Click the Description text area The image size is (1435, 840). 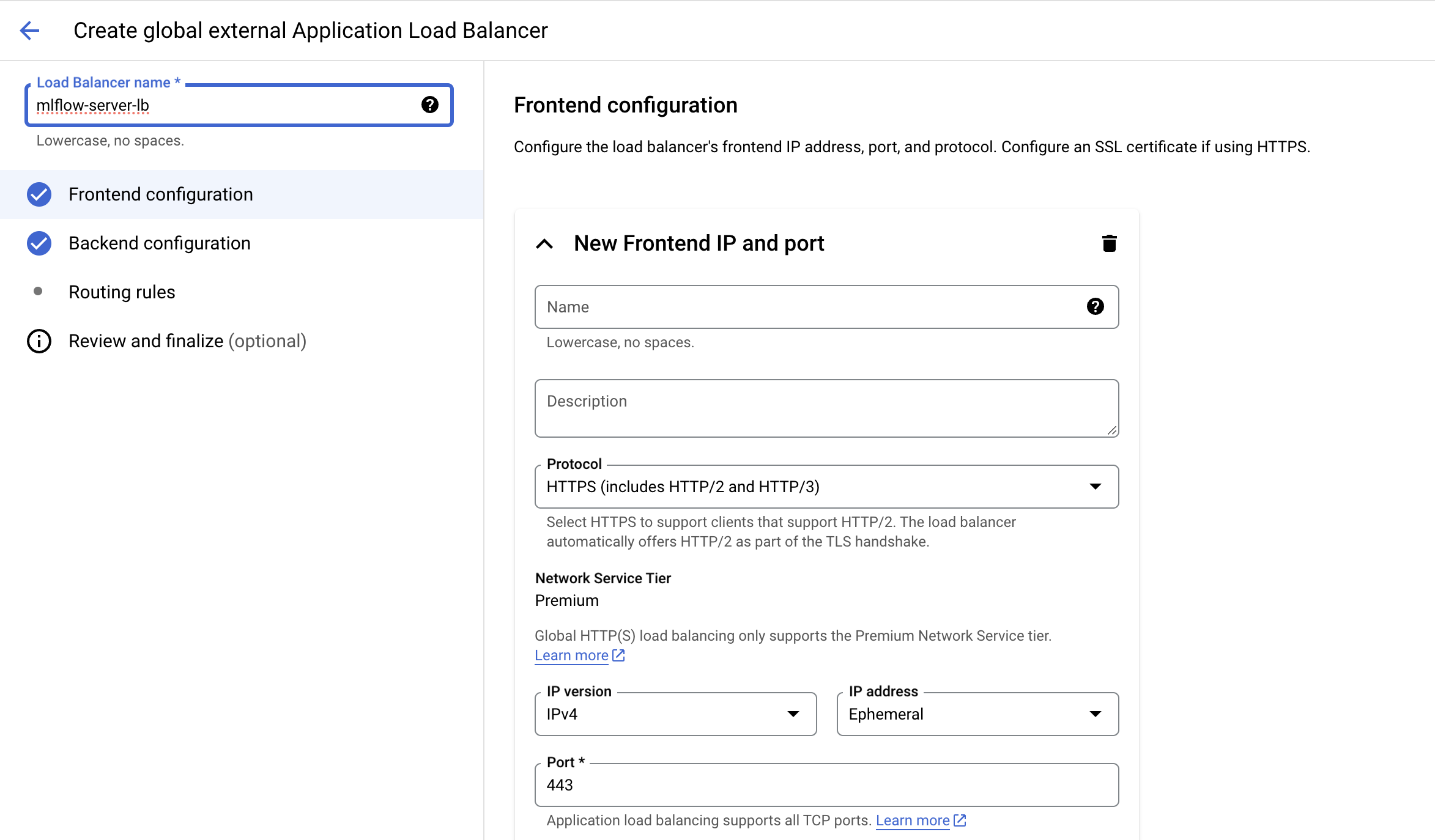(826, 408)
